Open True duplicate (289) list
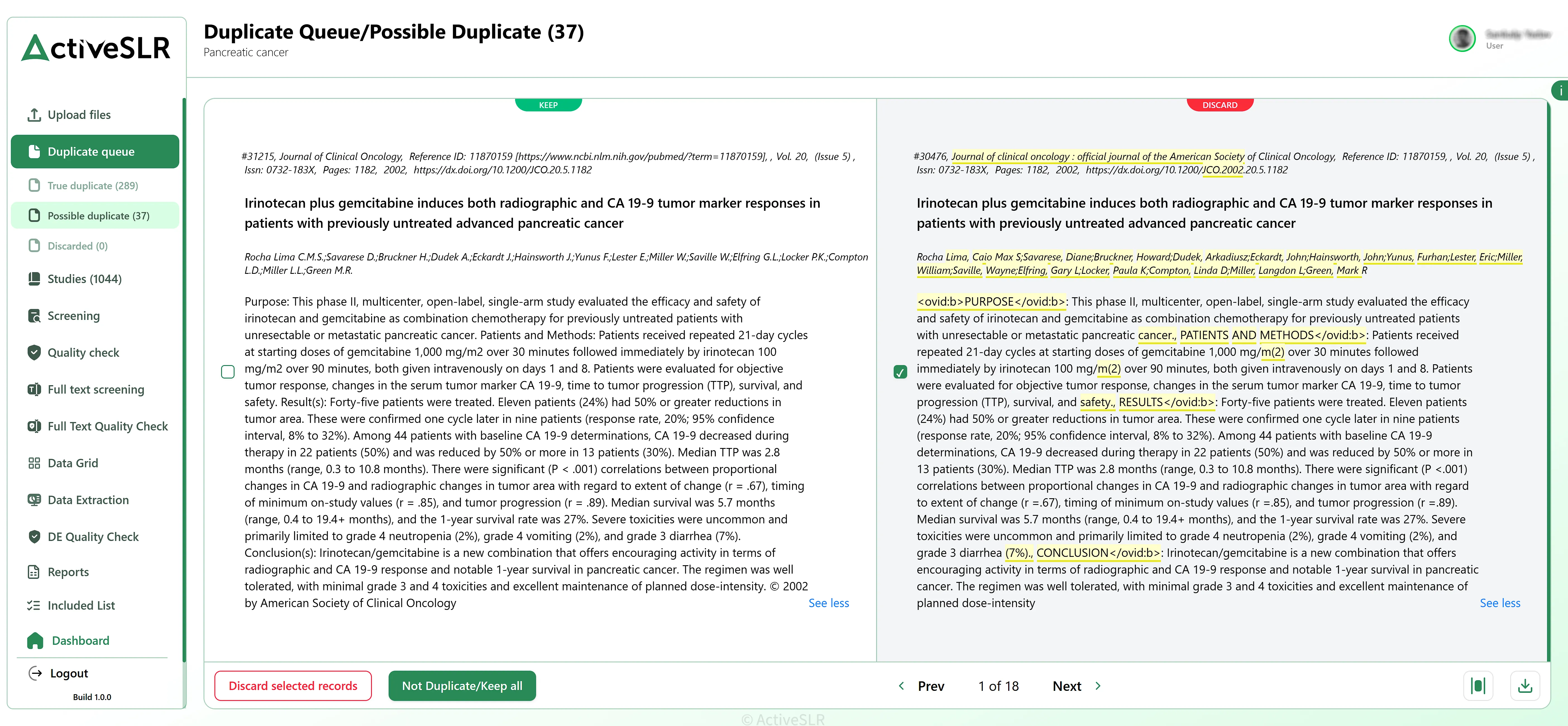The image size is (1568, 726). pyautogui.click(x=92, y=186)
